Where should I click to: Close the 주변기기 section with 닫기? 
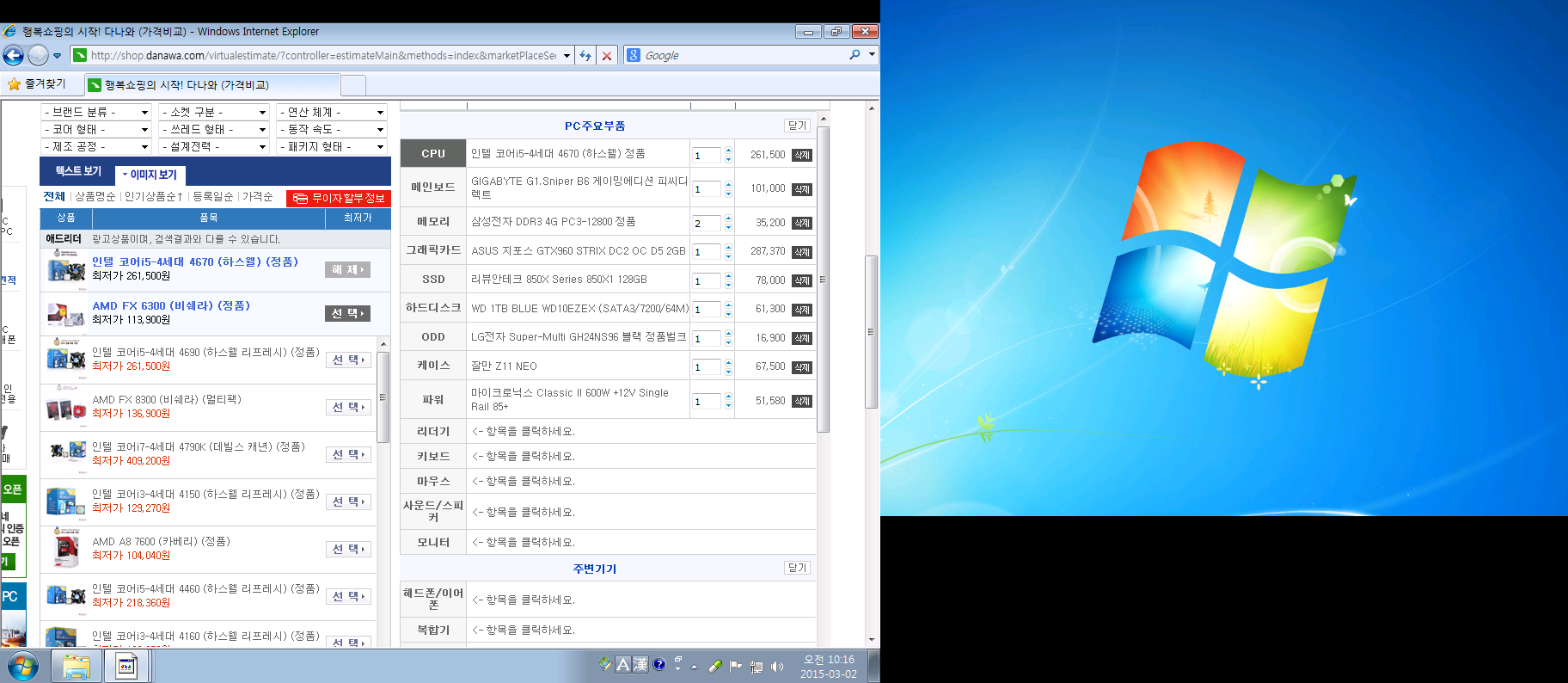pos(798,568)
